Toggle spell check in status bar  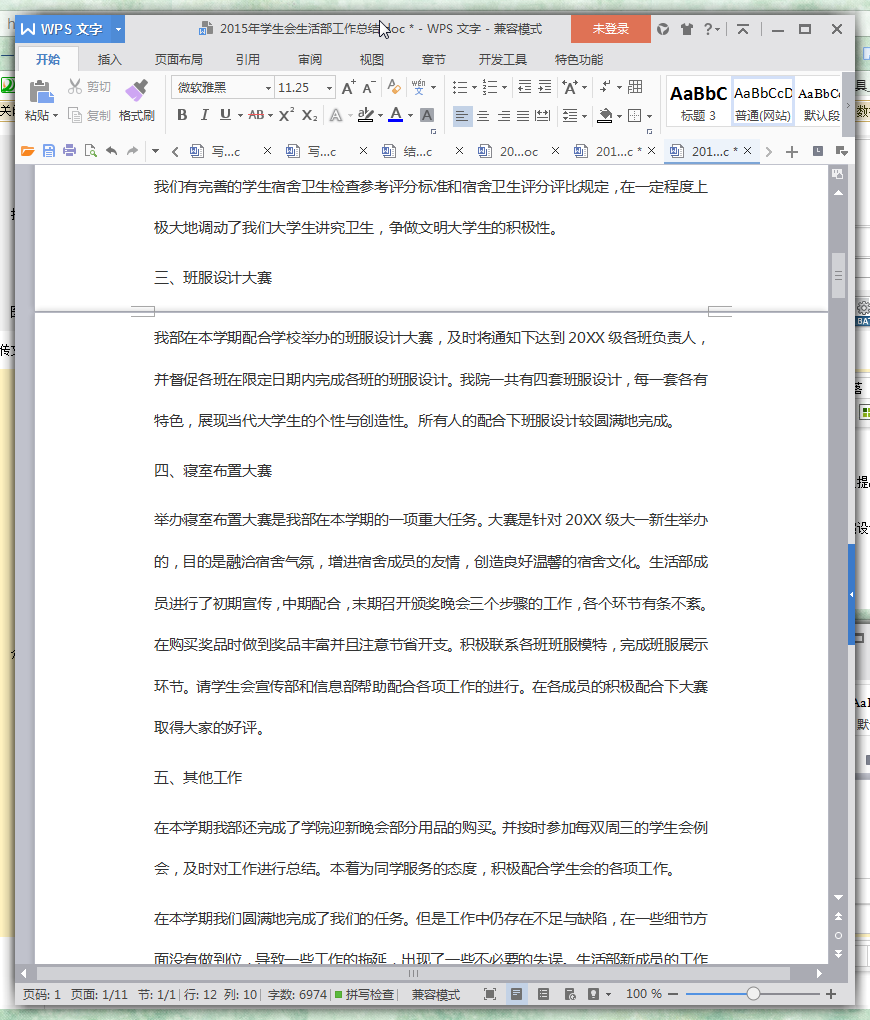pyautogui.click(x=365, y=995)
